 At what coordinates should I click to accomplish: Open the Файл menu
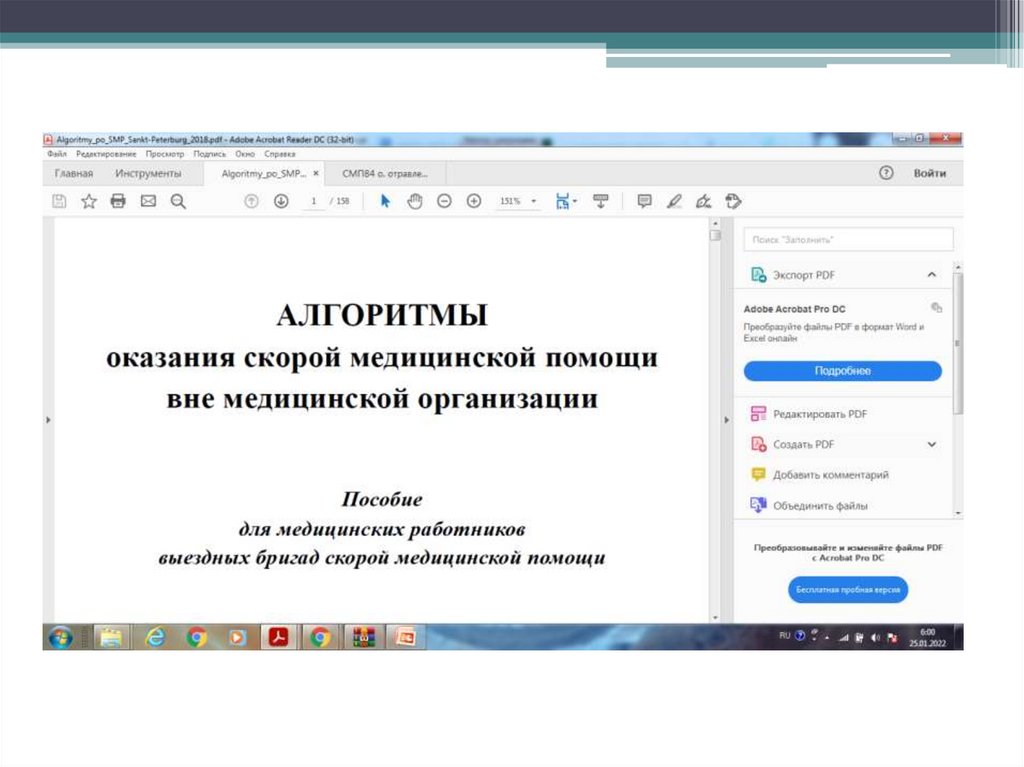click(56, 155)
